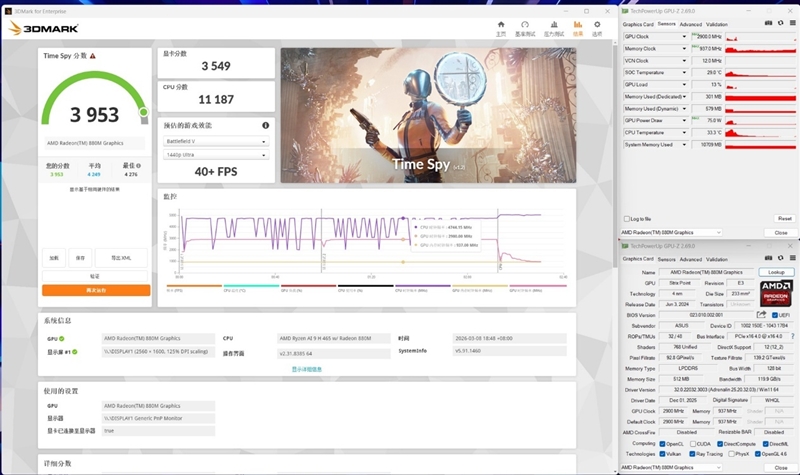Click the Time Spy score warning triangle
Viewport: 800px width, 475px height.
click(93, 56)
